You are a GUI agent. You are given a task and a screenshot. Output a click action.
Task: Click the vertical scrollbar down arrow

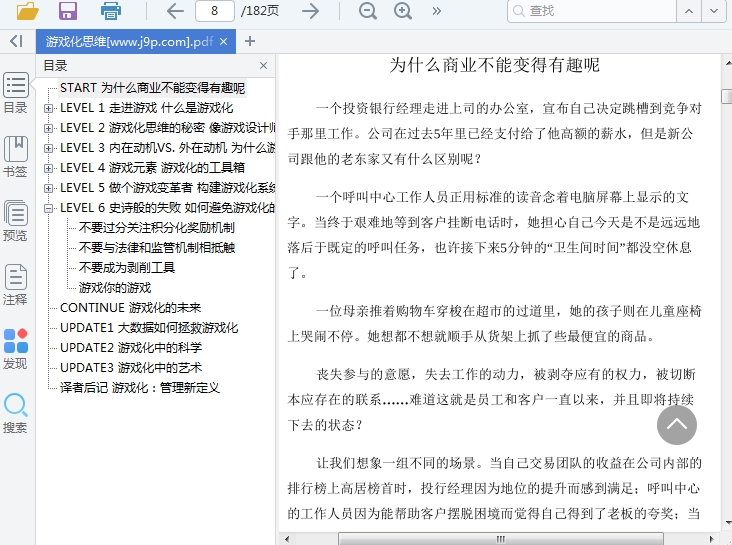coord(728,523)
